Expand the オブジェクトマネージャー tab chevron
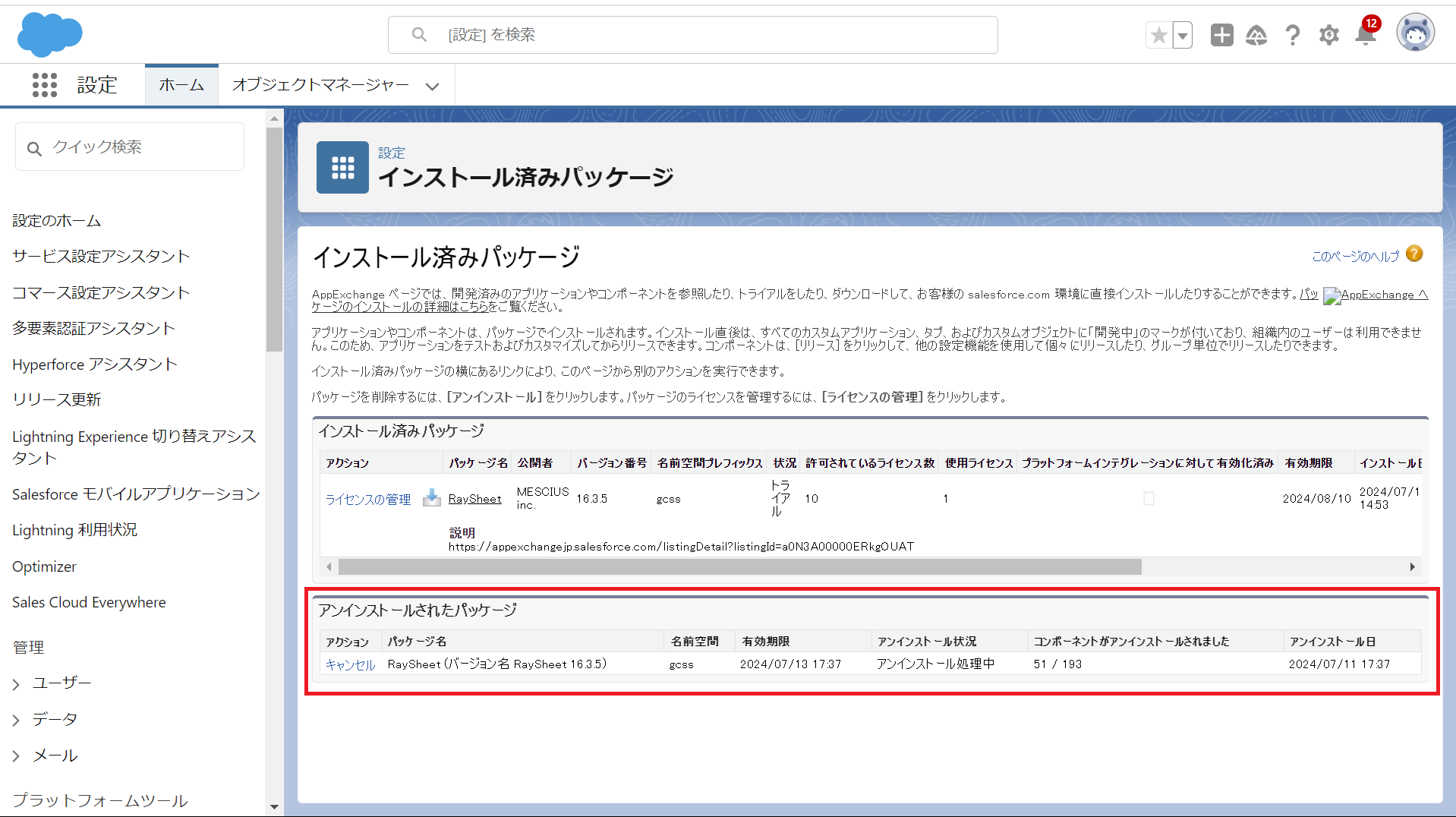The image size is (1456, 817). coord(433,86)
